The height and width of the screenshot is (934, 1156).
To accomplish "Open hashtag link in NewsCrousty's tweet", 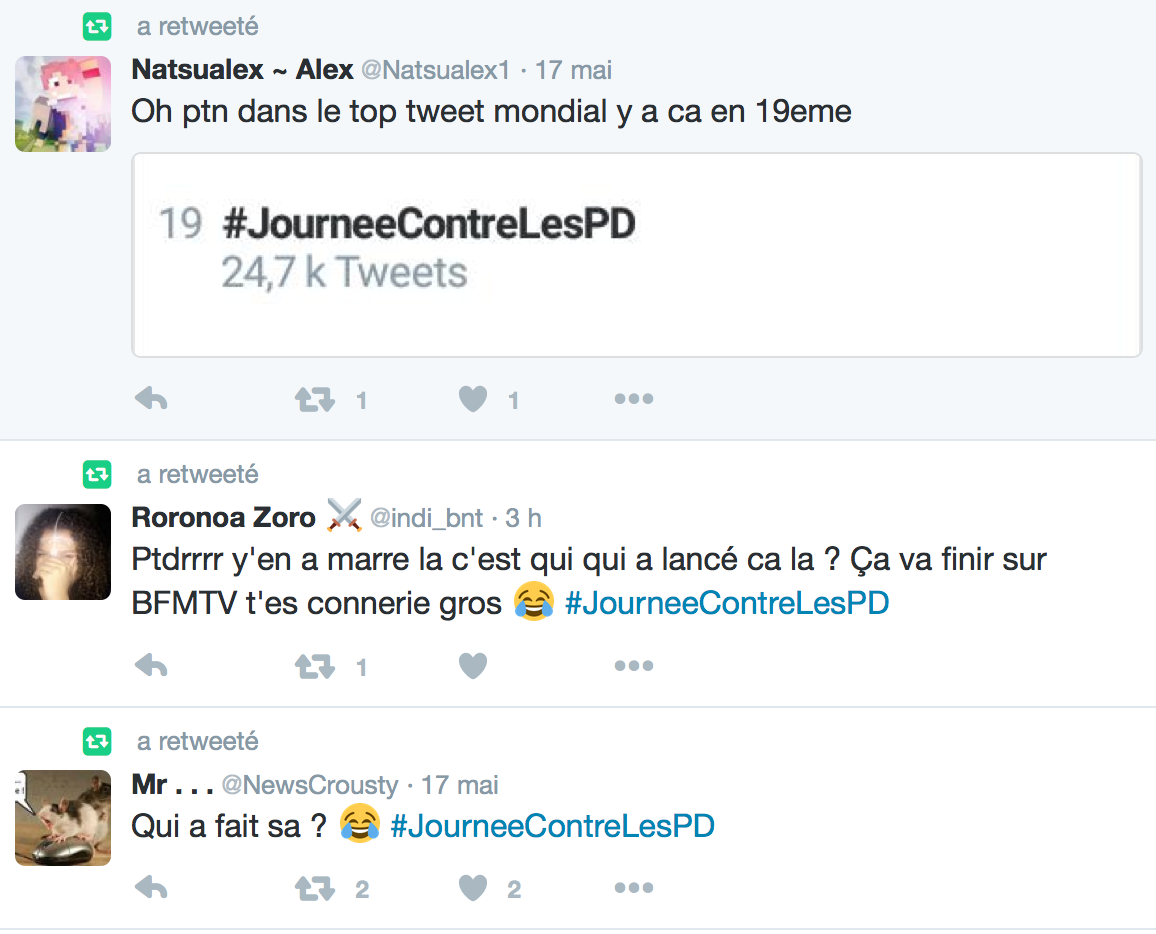I will coord(552,826).
